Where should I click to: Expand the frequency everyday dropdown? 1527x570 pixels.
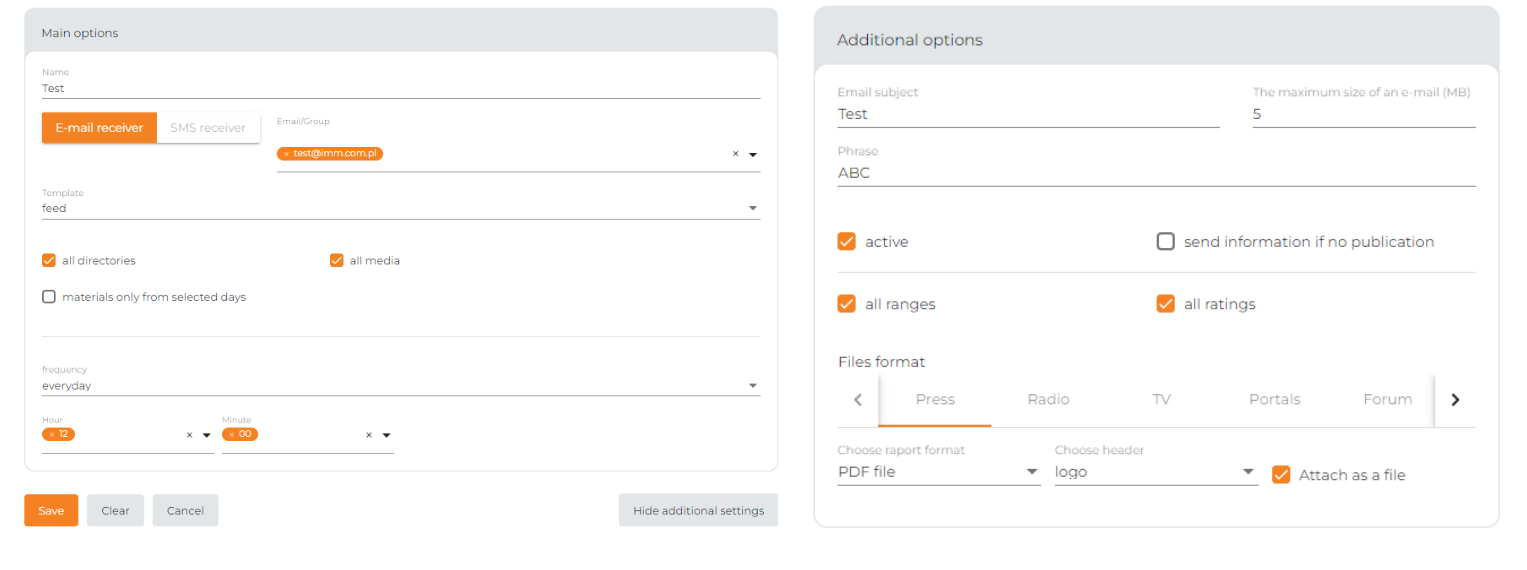401,386
